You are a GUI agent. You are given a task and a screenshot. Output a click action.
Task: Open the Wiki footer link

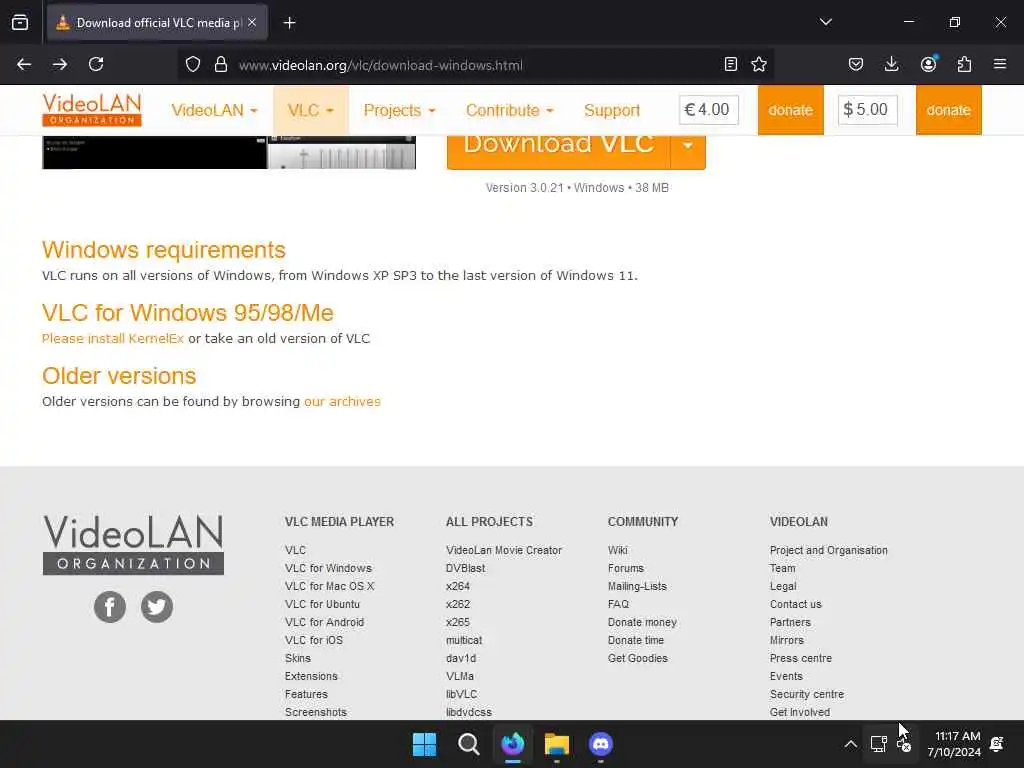tap(618, 551)
